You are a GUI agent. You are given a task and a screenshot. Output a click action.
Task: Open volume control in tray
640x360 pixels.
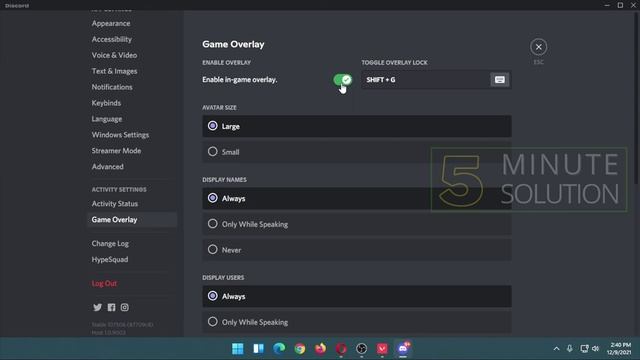596,349
